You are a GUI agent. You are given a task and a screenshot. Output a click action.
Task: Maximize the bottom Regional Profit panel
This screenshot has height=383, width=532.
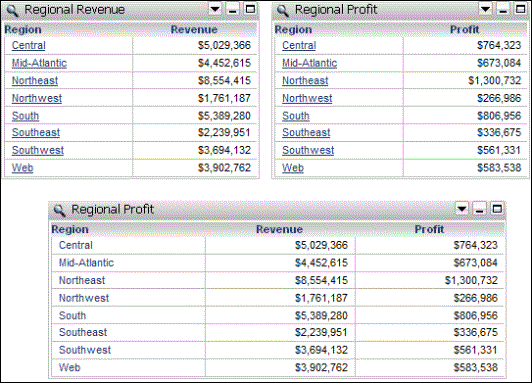(497, 209)
